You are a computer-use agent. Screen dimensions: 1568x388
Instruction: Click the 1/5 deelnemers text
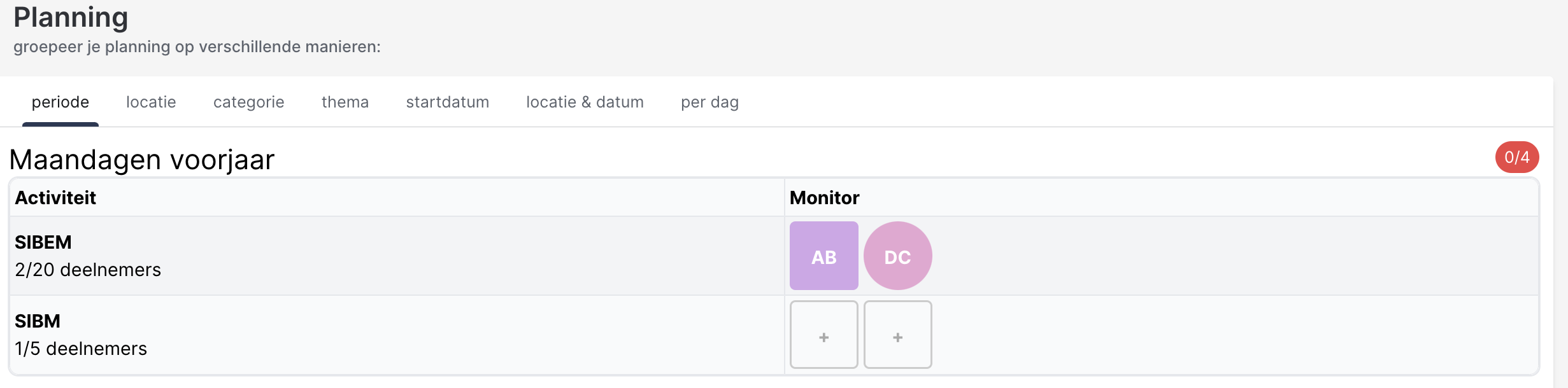pos(81,349)
